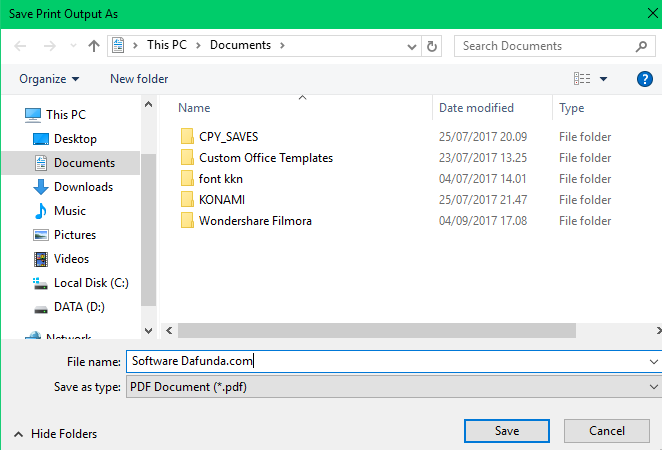Click New folder in the toolbar
The height and width of the screenshot is (450, 662).
coord(139,79)
